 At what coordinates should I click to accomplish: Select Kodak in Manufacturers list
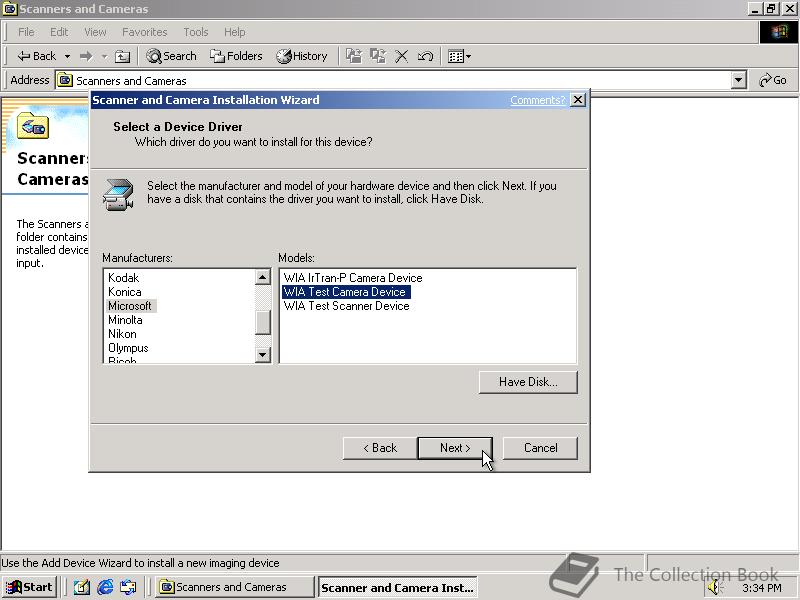tap(123, 278)
